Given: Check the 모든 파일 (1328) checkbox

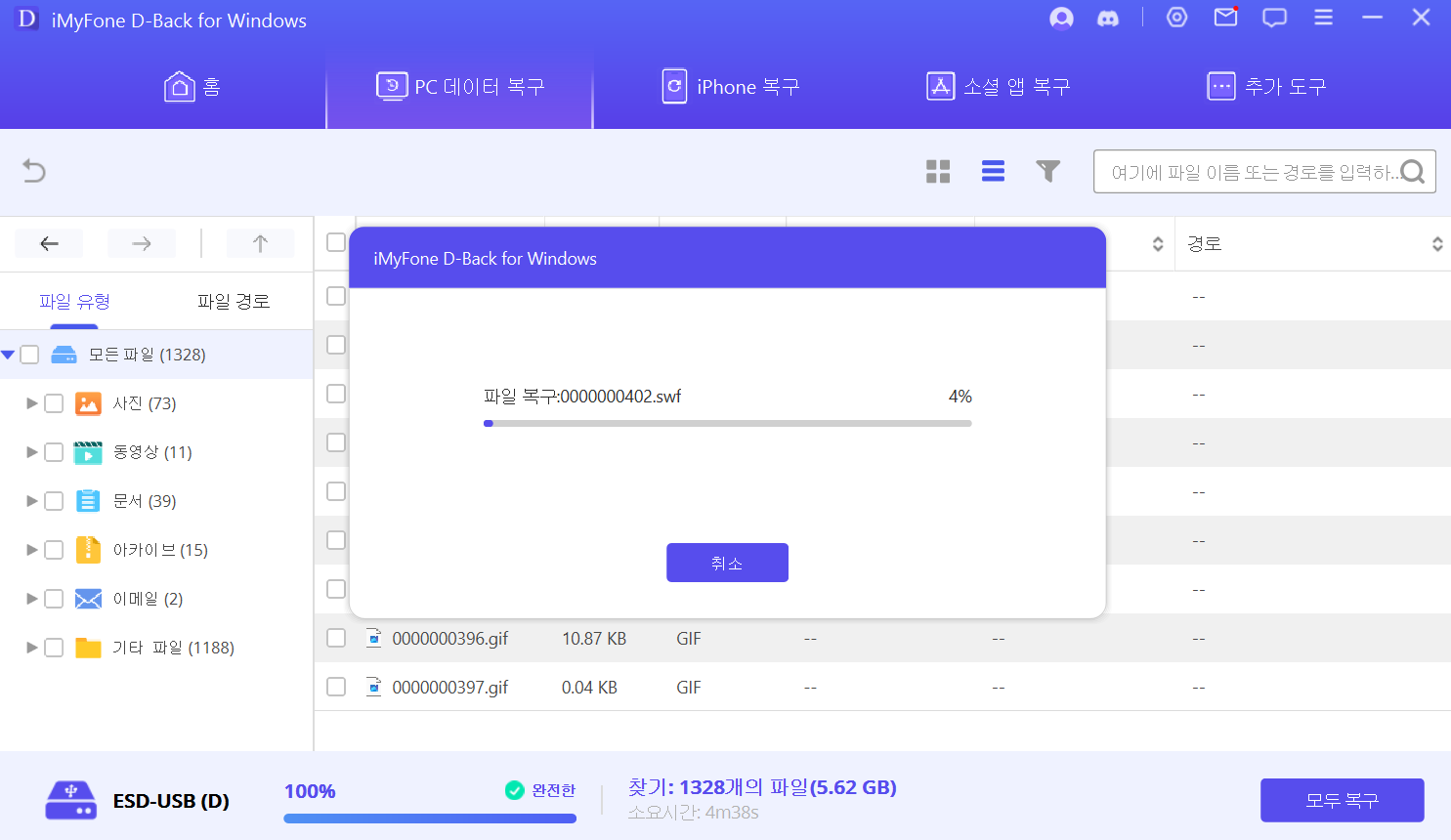Looking at the screenshot, I should click(29, 355).
